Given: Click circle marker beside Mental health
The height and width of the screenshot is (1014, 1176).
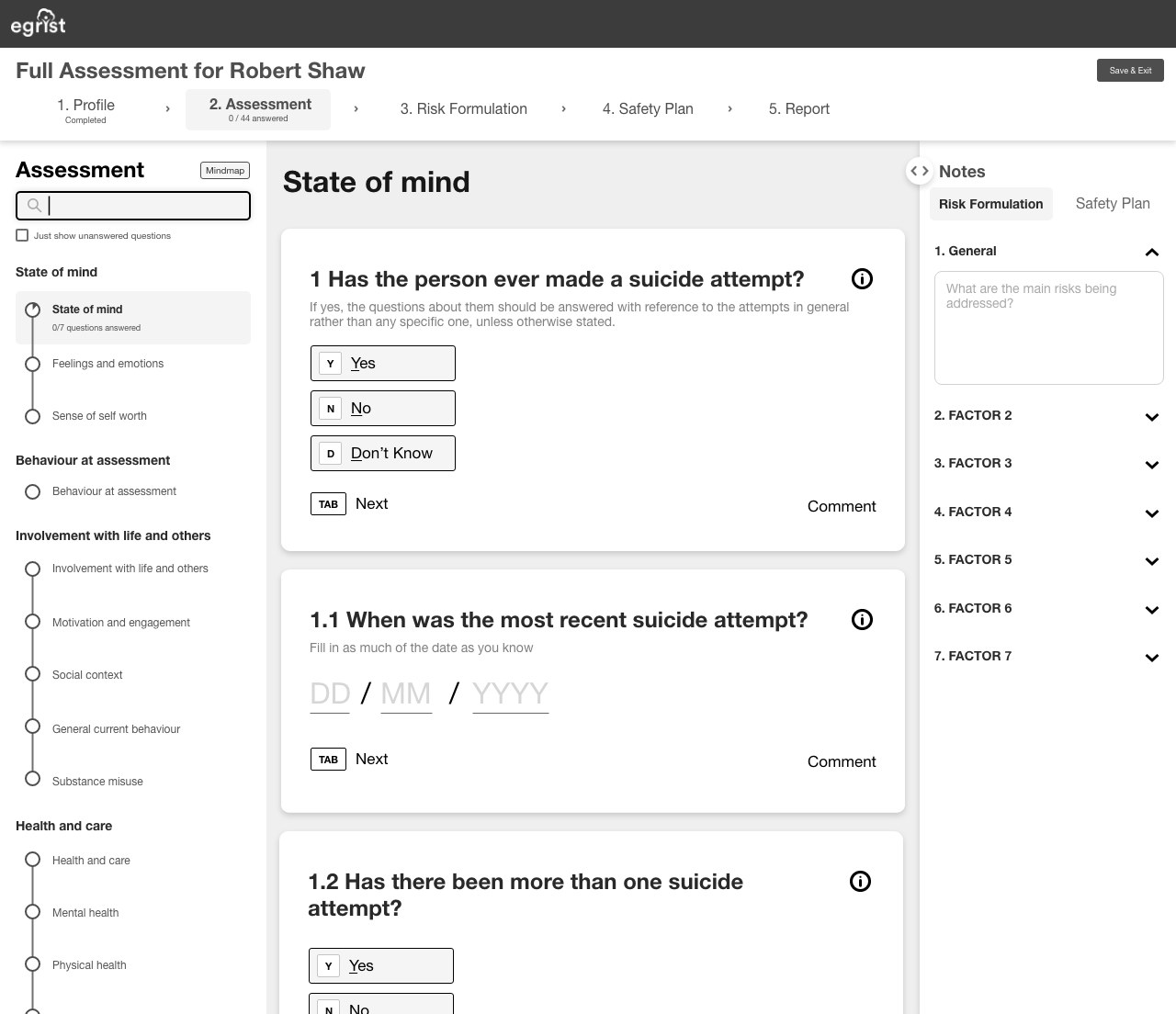Looking at the screenshot, I should [x=32, y=912].
